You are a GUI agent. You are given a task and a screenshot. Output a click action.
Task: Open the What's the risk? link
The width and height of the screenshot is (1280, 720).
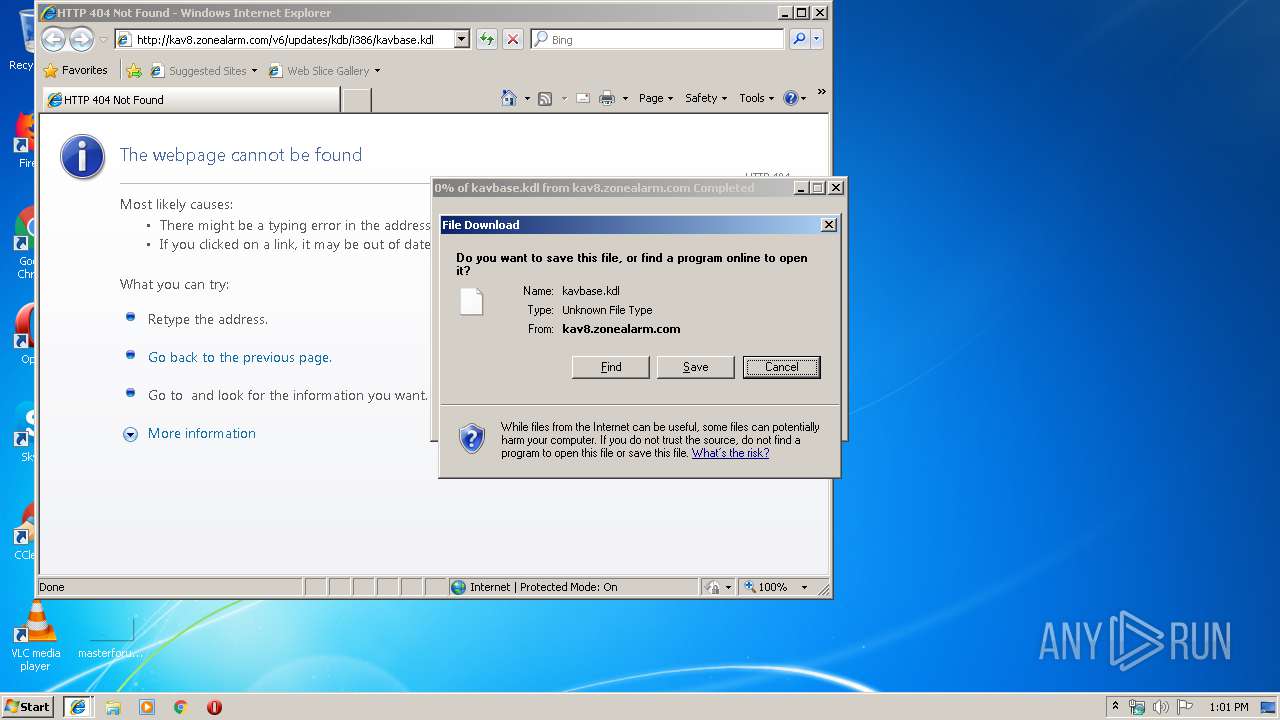click(x=730, y=453)
